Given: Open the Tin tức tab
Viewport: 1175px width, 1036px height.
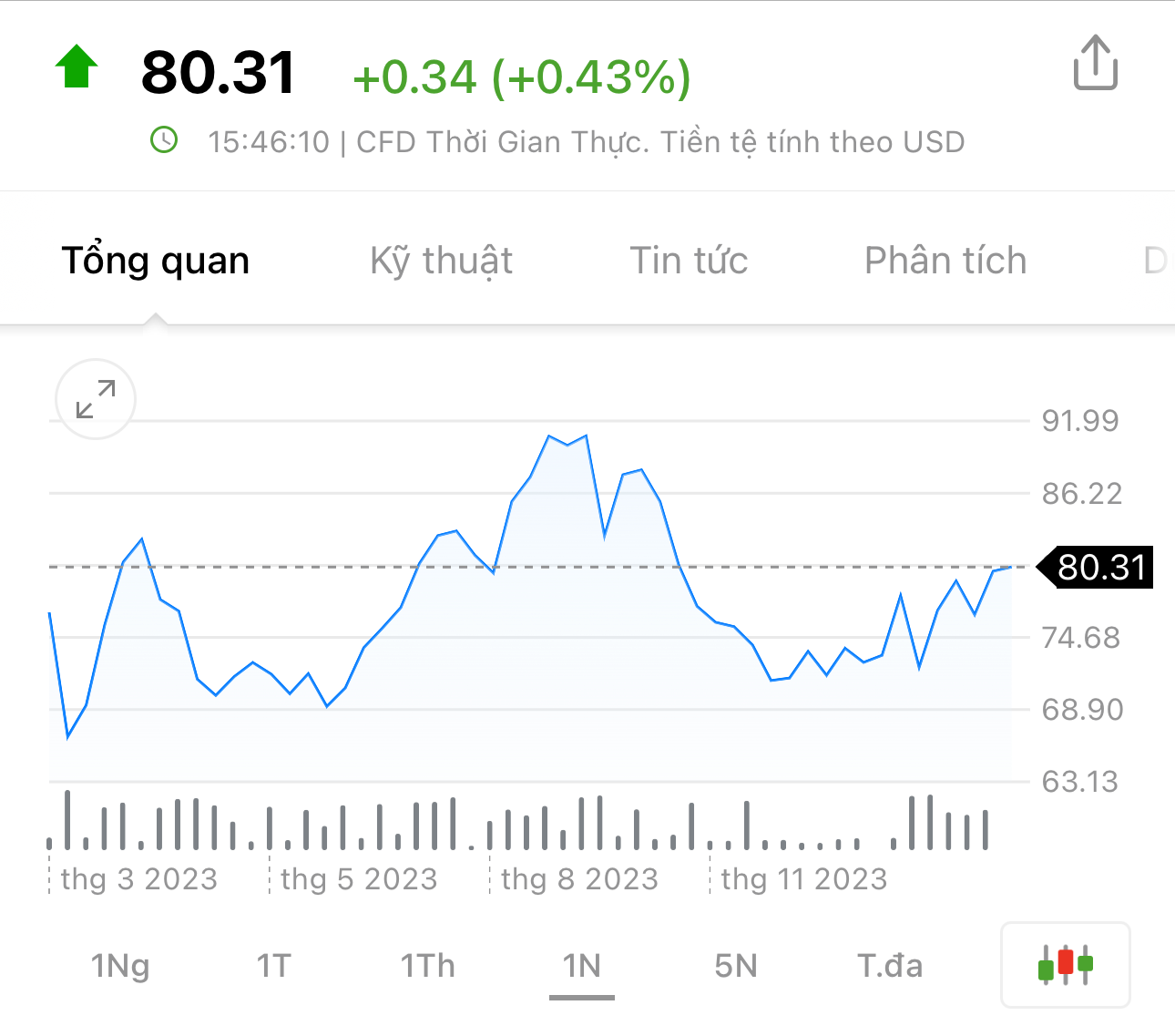Looking at the screenshot, I should (689, 261).
